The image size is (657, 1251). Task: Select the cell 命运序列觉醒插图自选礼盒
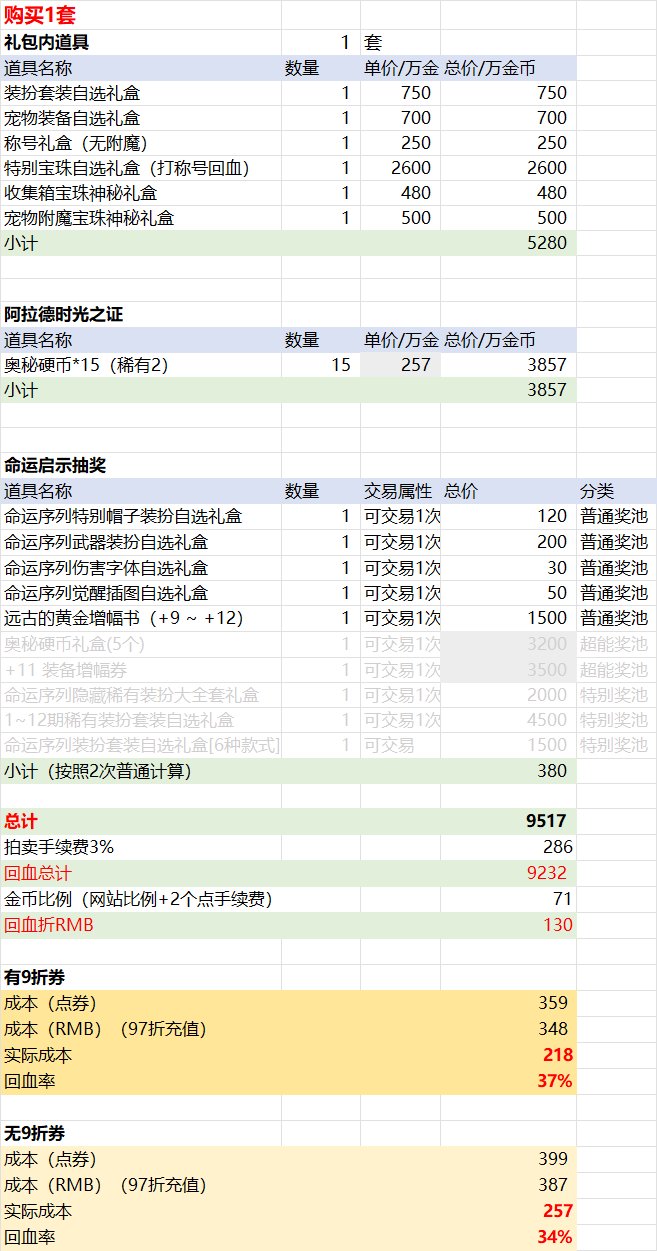coord(106,593)
